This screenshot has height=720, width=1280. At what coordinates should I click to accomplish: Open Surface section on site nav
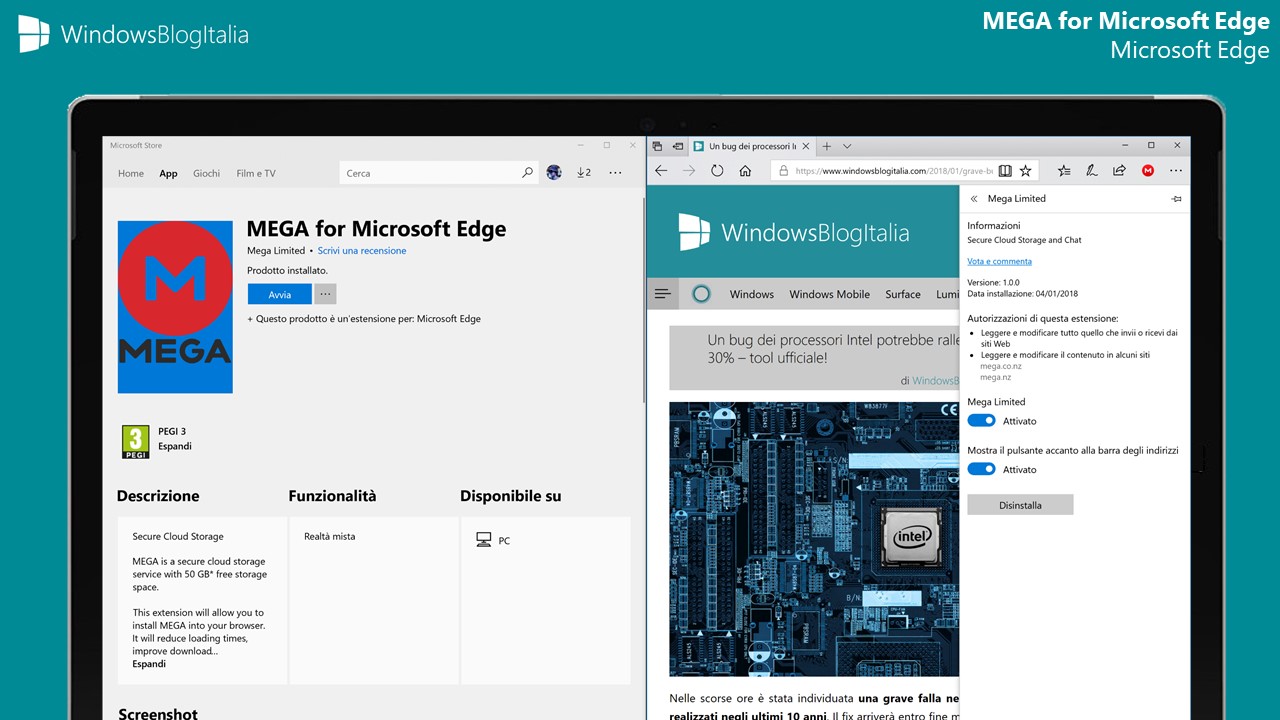click(x=903, y=294)
